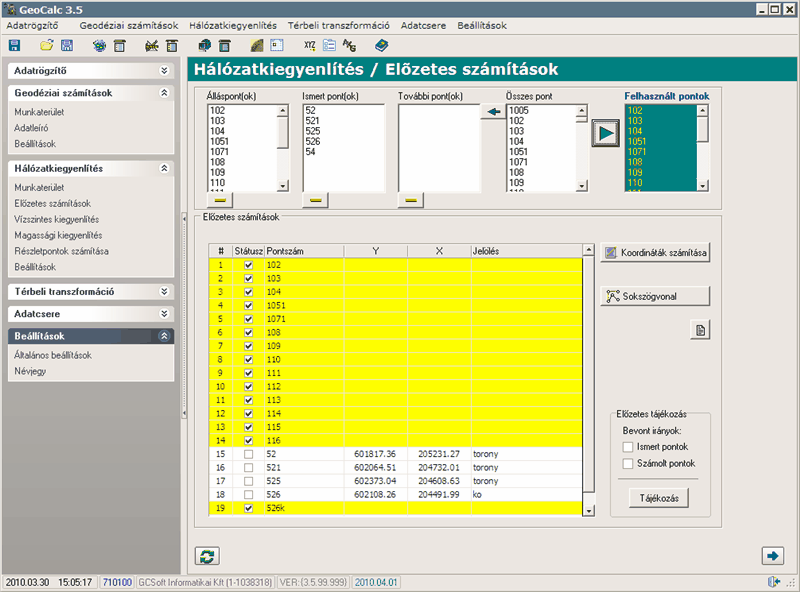800x592 pixels.
Task: Click the Koordináták számítása button
Action: pyautogui.click(x=655, y=252)
